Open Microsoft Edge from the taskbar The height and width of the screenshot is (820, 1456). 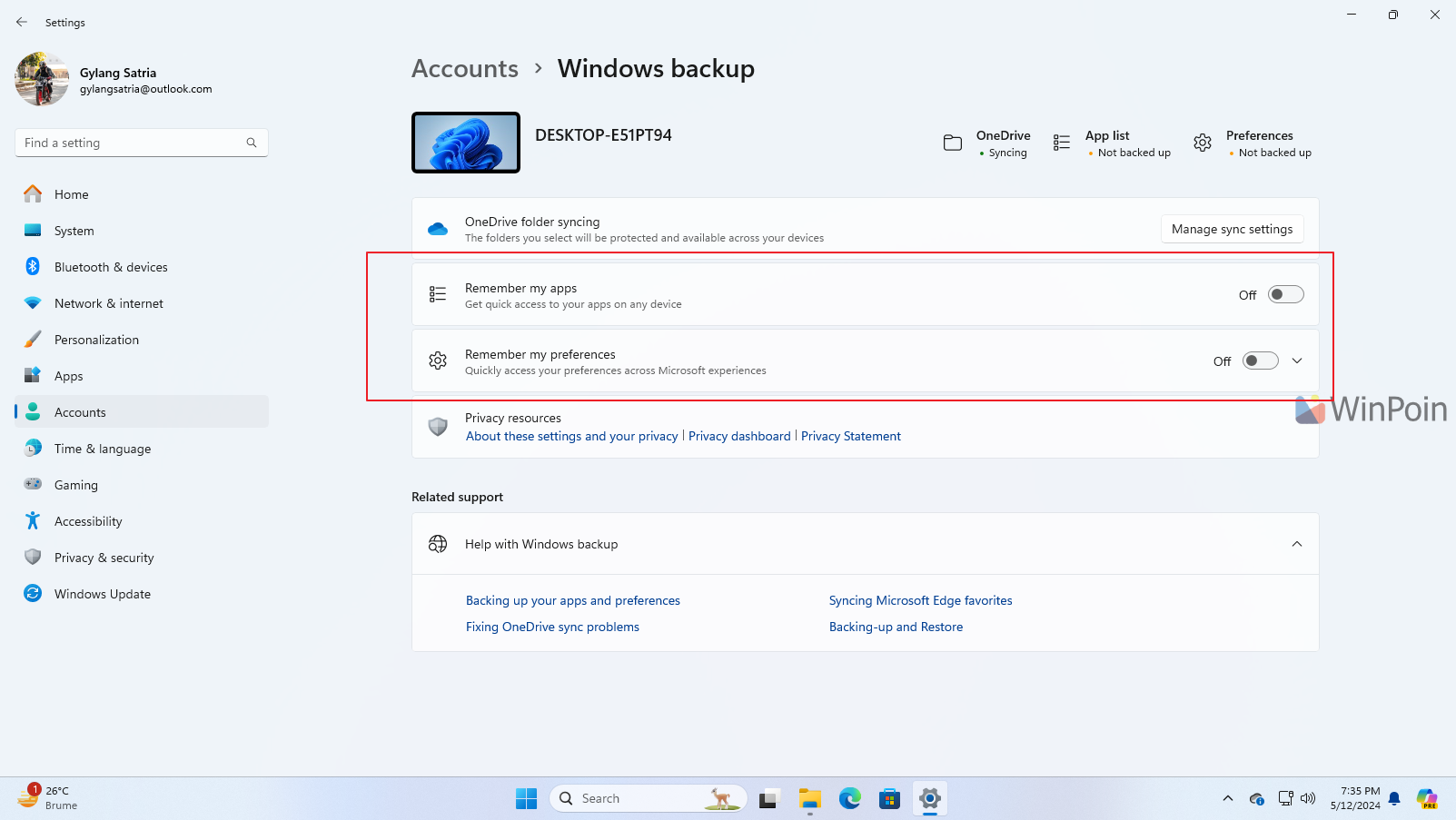pos(849,798)
